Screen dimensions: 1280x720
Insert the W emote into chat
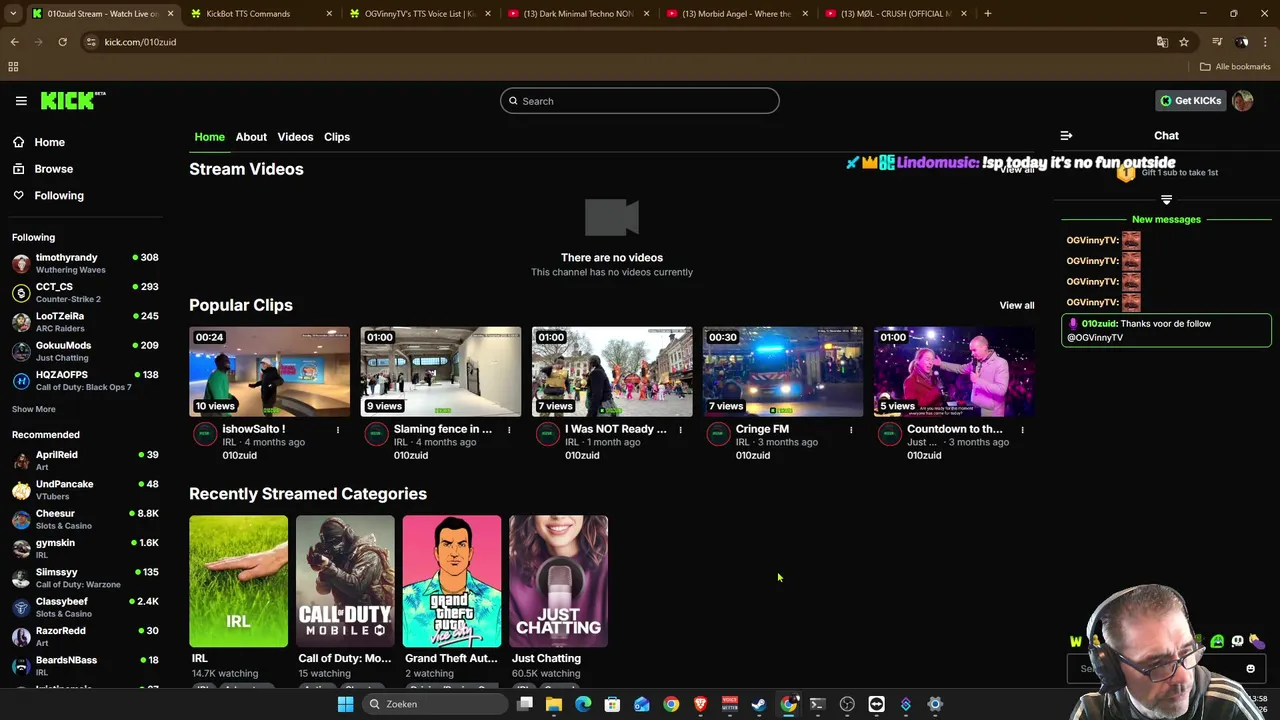tap(1076, 642)
